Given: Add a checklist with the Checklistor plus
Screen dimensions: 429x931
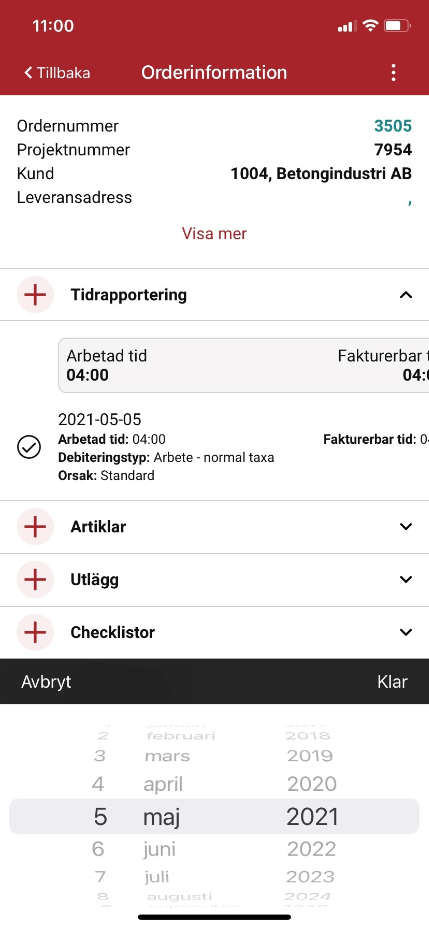Looking at the screenshot, I should 35,632.
